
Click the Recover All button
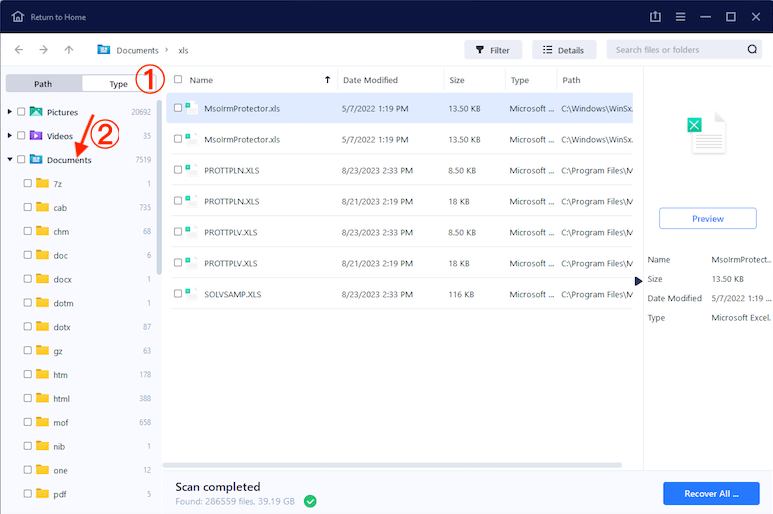click(710, 493)
